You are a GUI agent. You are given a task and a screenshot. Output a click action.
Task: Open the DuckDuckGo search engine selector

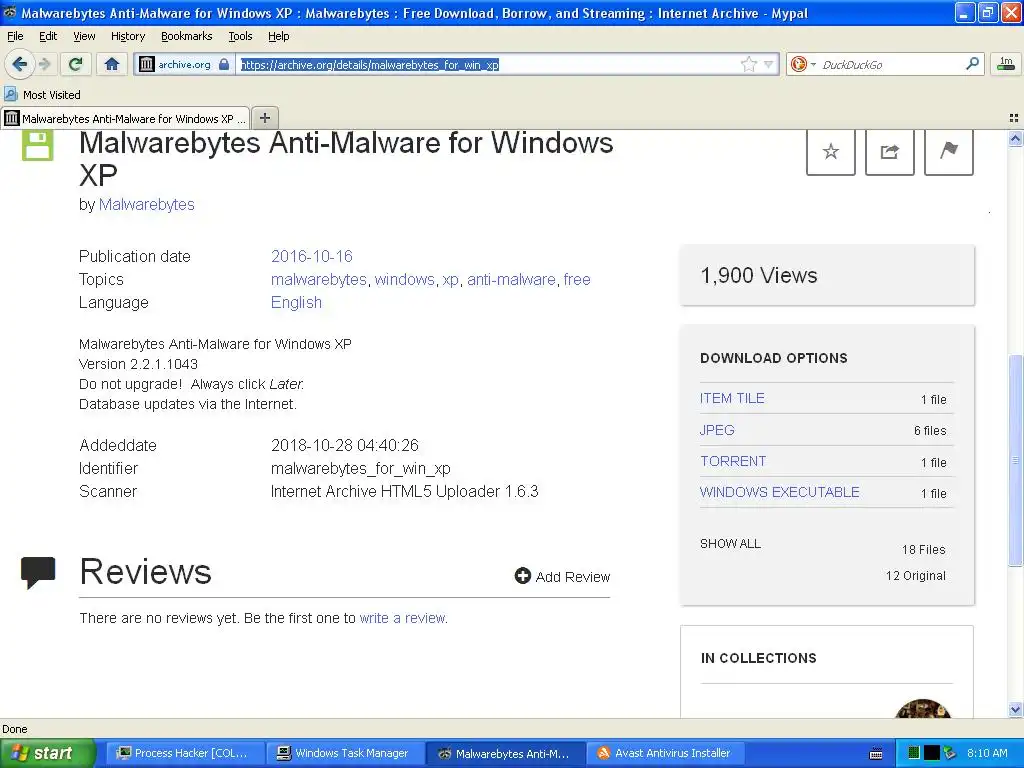click(803, 64)
